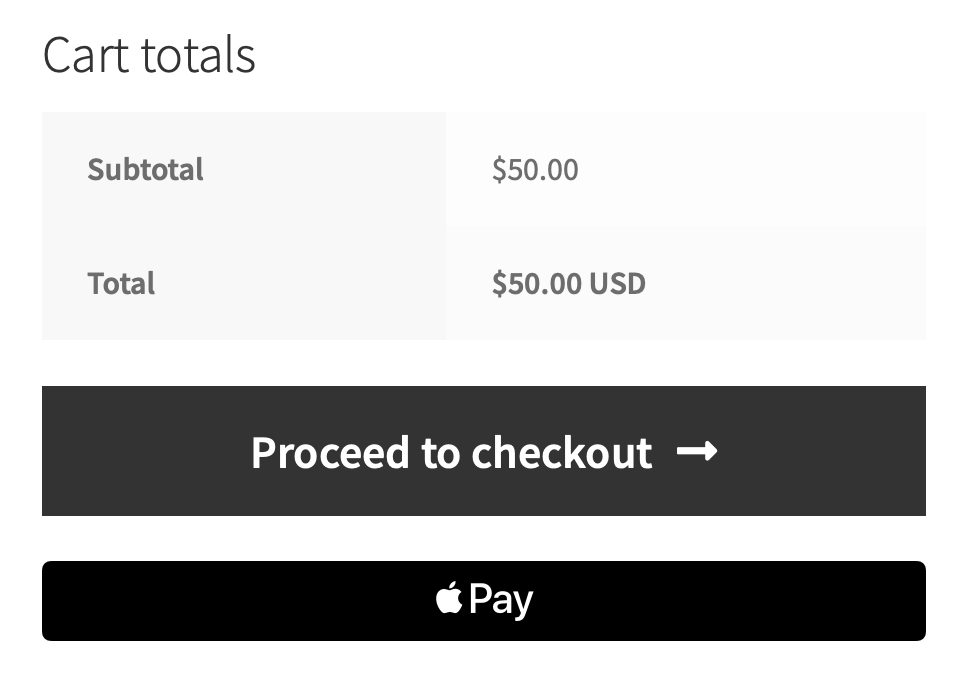970x684 pixels.
Task: Click the dollar sign of the subtotal amount
Action: [498, 170]
